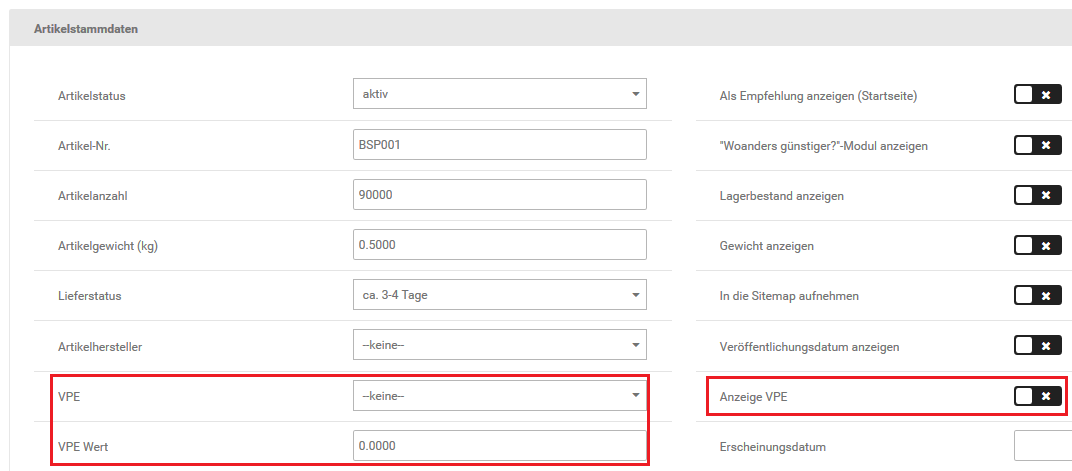The image size is (1072, 471).
Task: Click the X icon on Anzeige VPE switch
Action: click(1046, 396)
